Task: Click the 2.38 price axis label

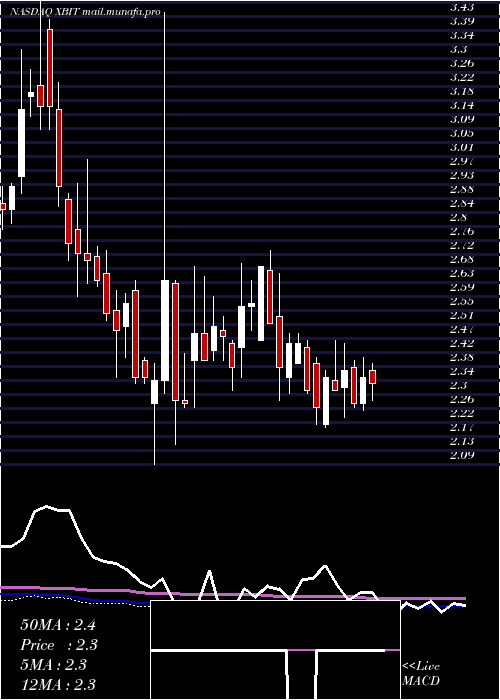Action: [x=462, y=358]
